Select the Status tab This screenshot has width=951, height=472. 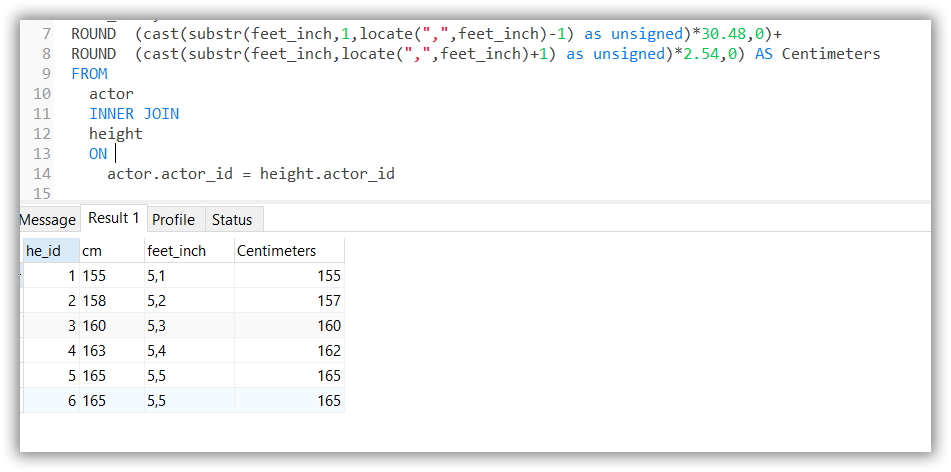pos(232,220)
